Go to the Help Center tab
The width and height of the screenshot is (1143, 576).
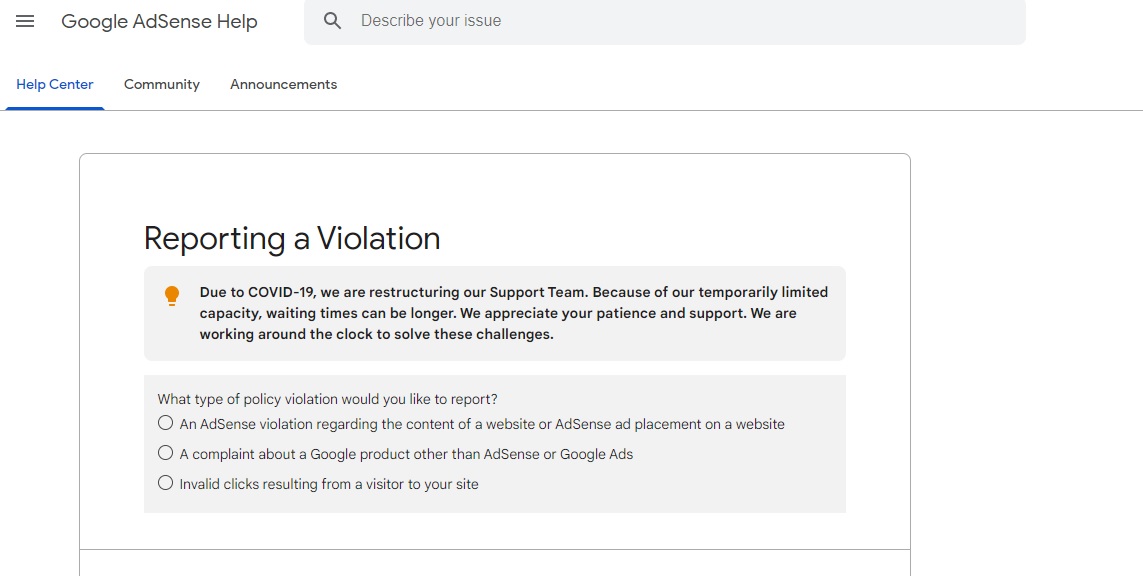pos(55,85)
